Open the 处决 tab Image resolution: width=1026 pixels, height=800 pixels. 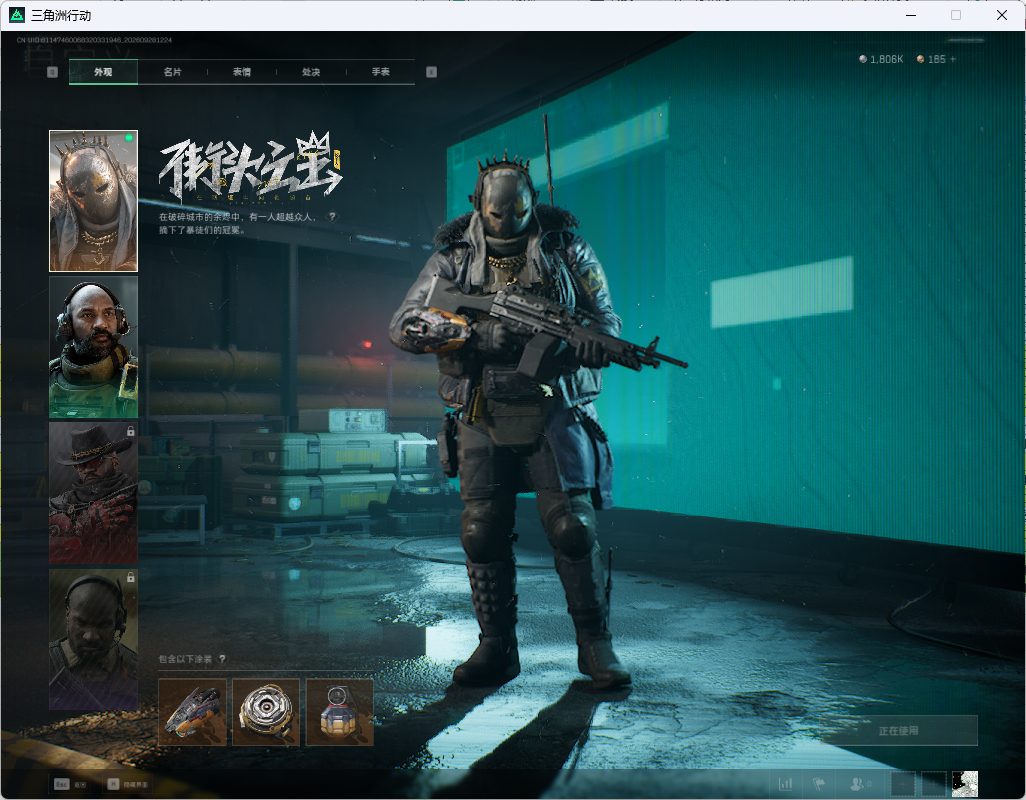(x=311, y=72)
